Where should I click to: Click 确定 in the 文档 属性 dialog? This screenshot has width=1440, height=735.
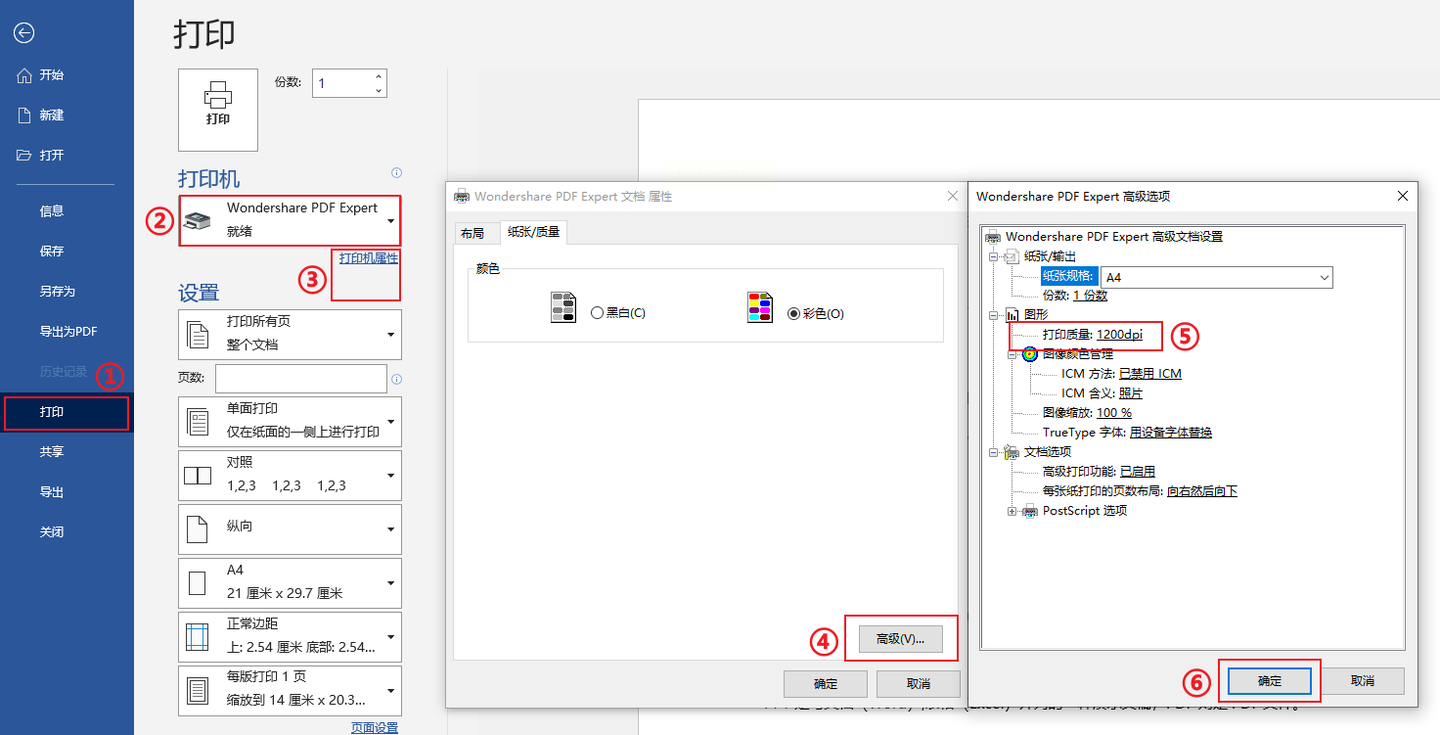coord(826,684)
